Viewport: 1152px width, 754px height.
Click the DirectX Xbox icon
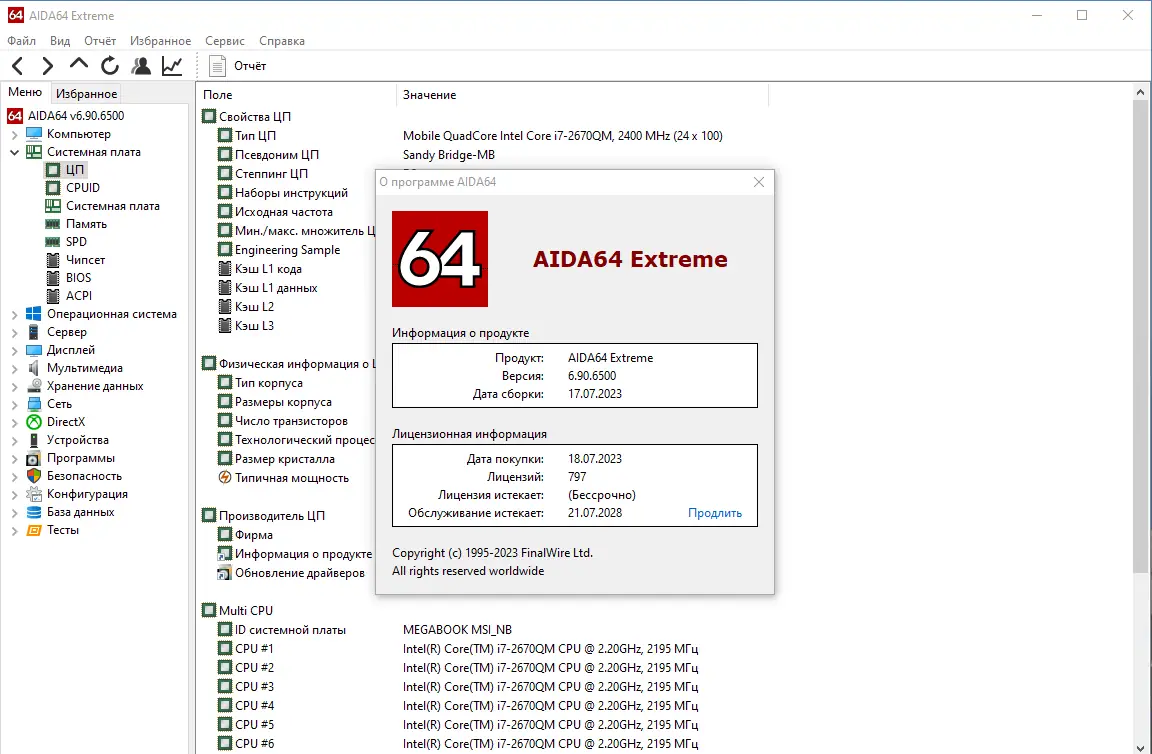[x=34, y=422]
